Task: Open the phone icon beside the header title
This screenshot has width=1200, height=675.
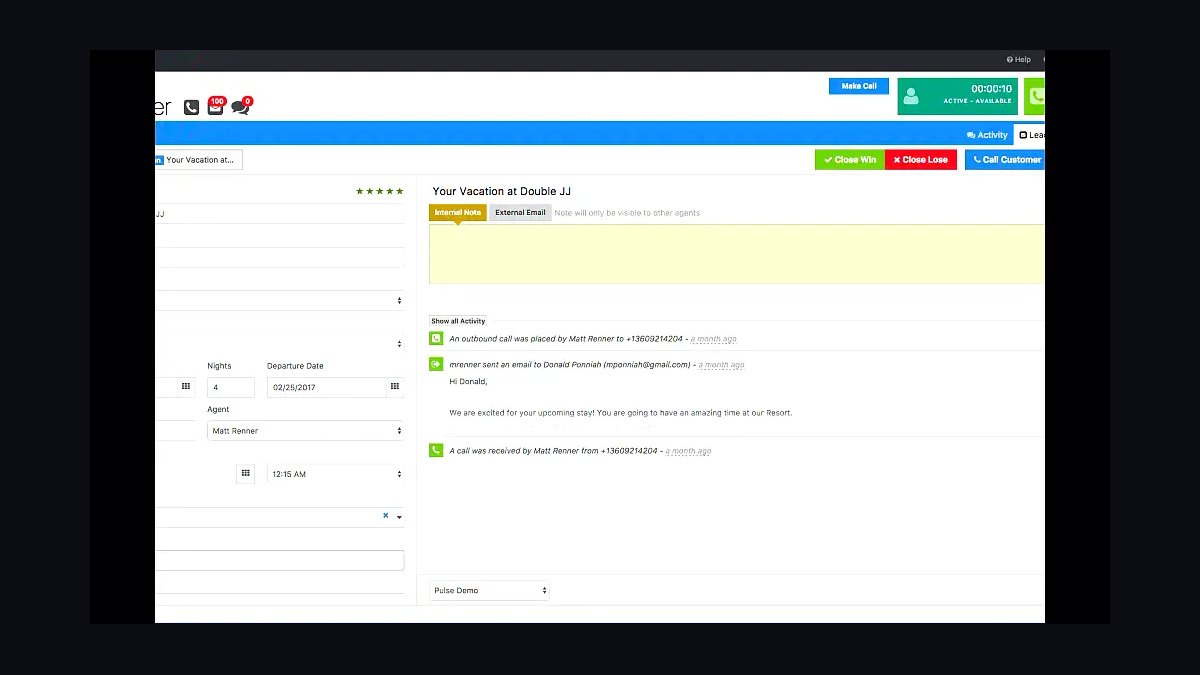Action: [x=191, y=107]
